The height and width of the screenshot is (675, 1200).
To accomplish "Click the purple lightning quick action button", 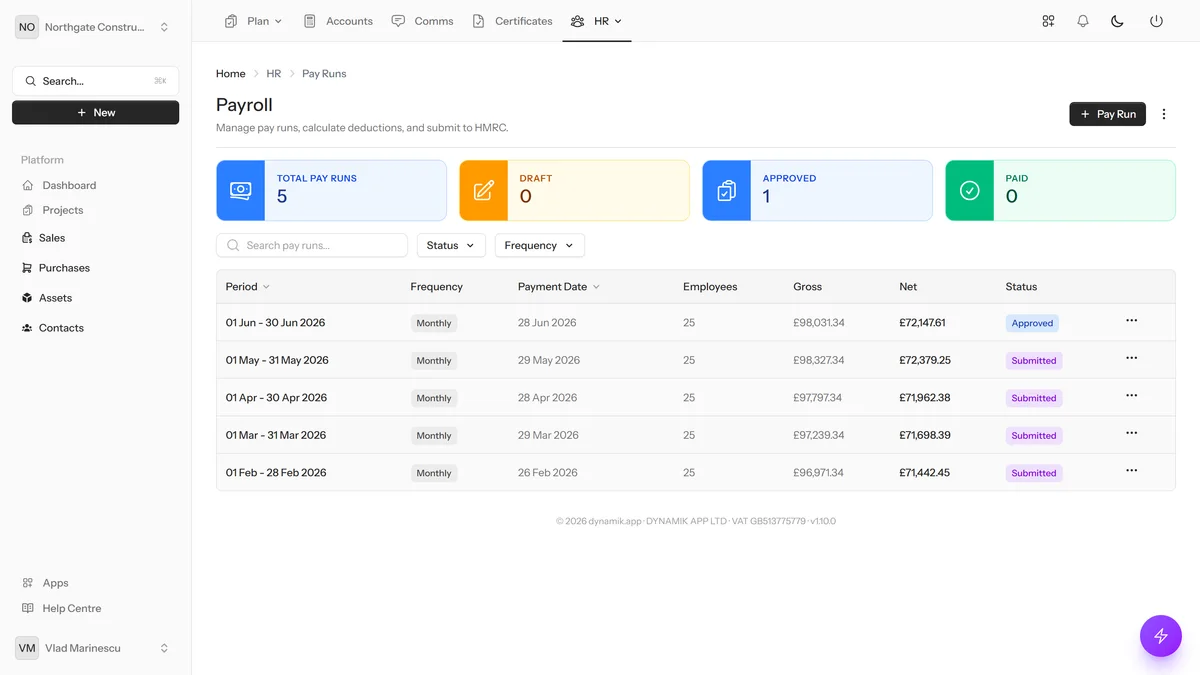I will 1161,636.
